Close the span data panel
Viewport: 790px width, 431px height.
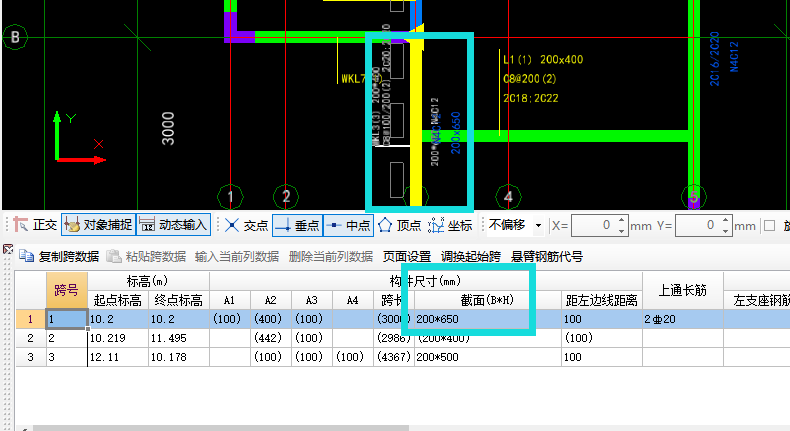(x=8, y=249)
